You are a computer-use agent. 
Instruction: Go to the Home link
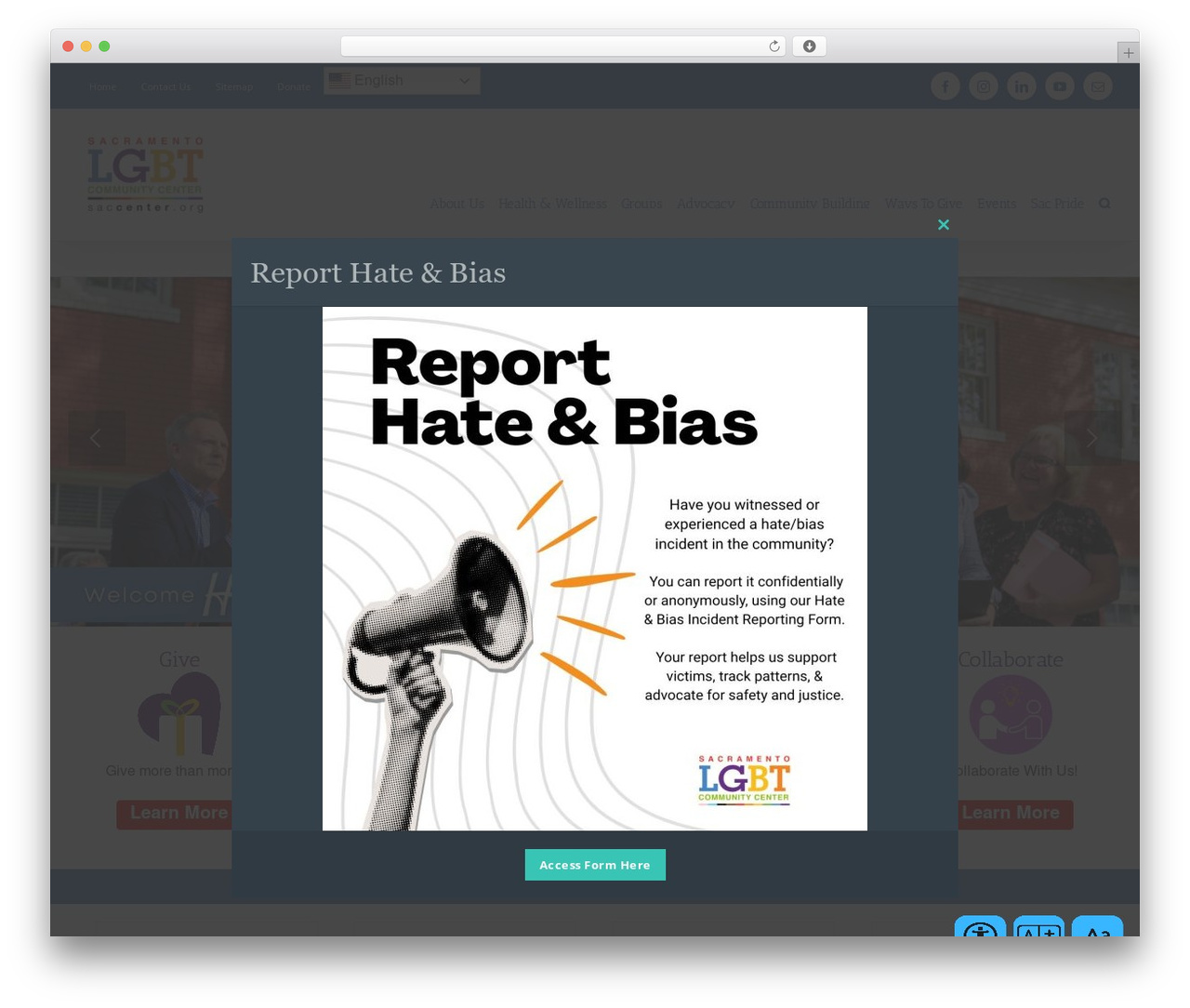coord(103,86)
